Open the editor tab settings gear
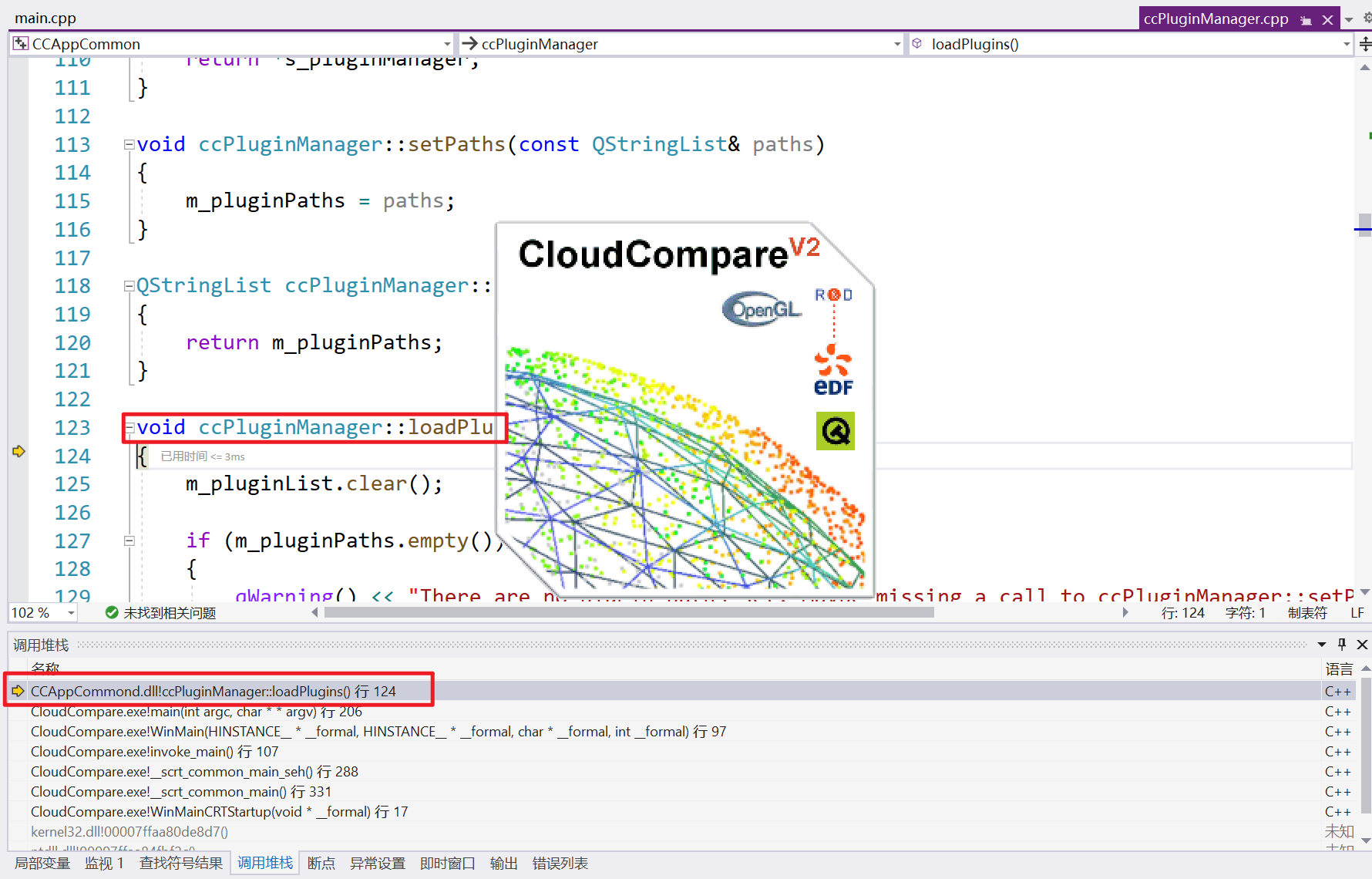The height and width of the screenshot is (879, 1372). pos(1367,19)
